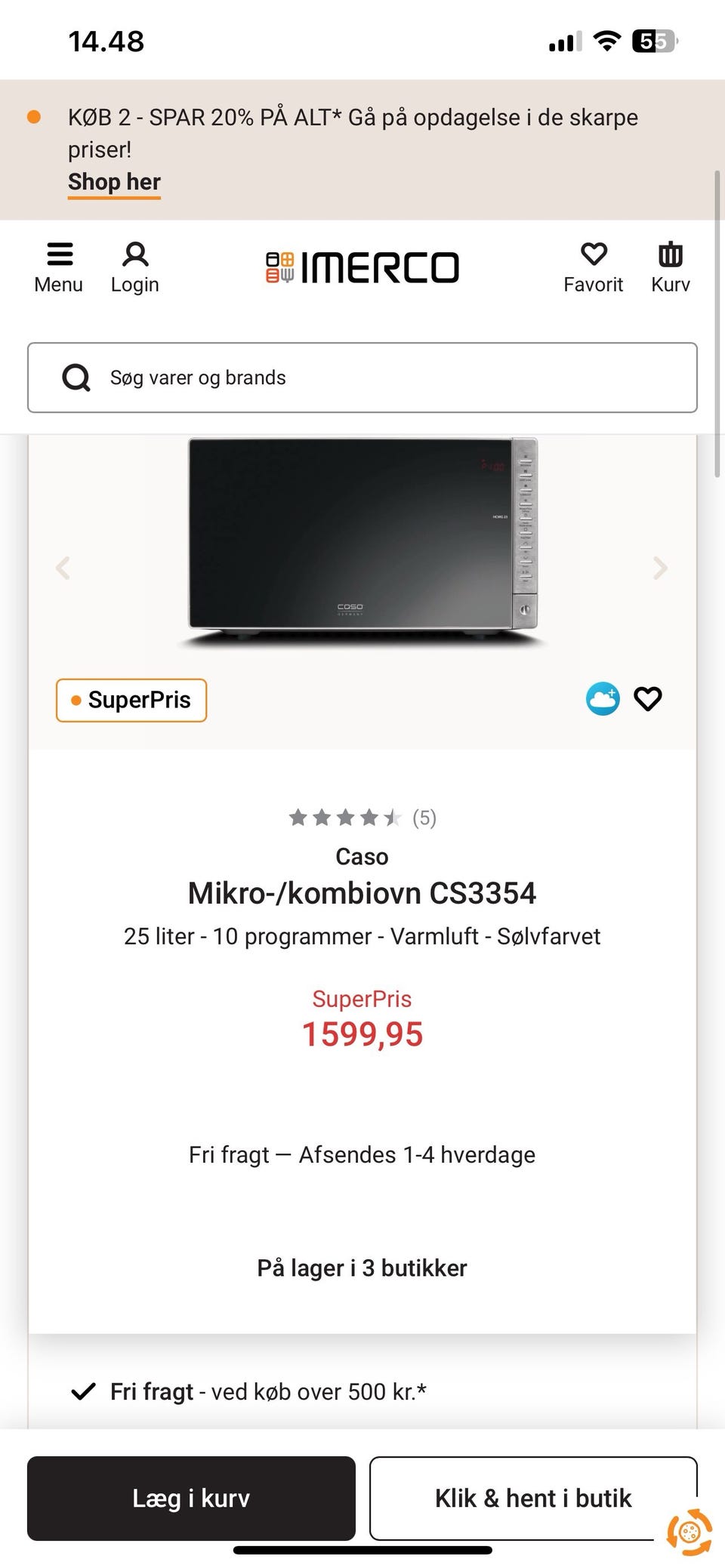Show the previous product image
The image size is (725, 1568).
tap(63, 568)
